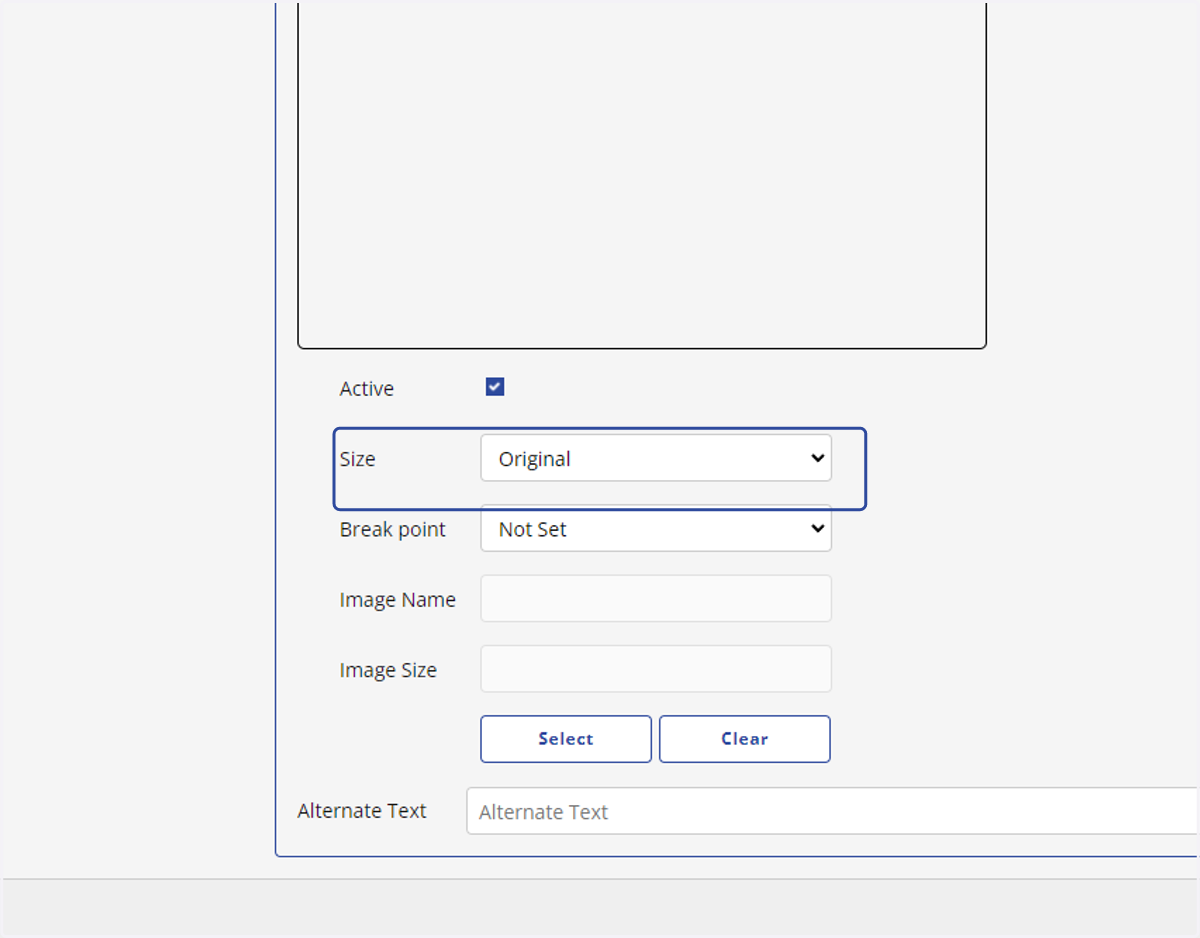Screen dimensions: 1200x938
Task: Click the Size label
Action: pos(357,459)
